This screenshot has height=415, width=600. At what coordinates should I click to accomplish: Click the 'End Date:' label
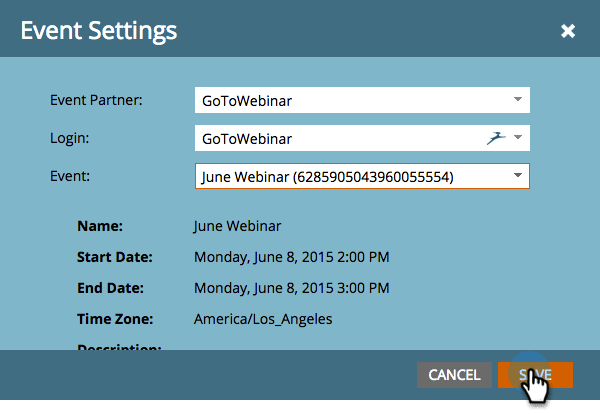[110, 288]
